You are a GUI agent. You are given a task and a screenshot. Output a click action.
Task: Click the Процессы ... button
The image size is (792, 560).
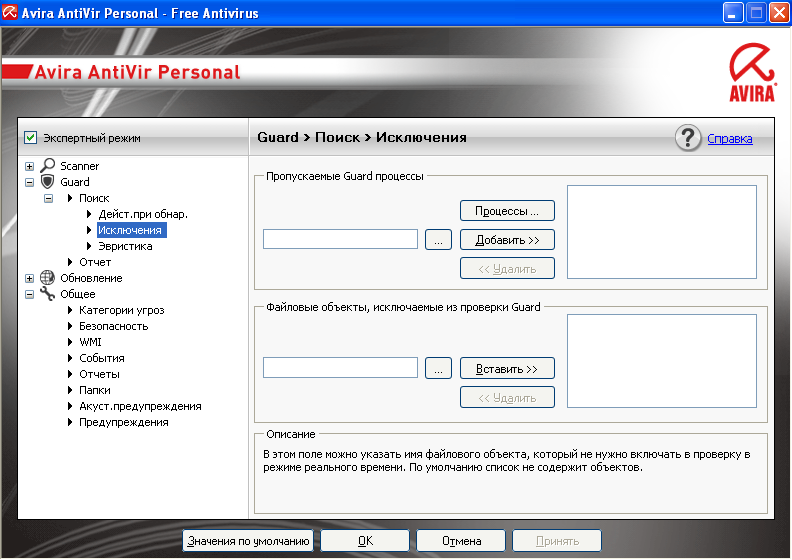(507, 211)
